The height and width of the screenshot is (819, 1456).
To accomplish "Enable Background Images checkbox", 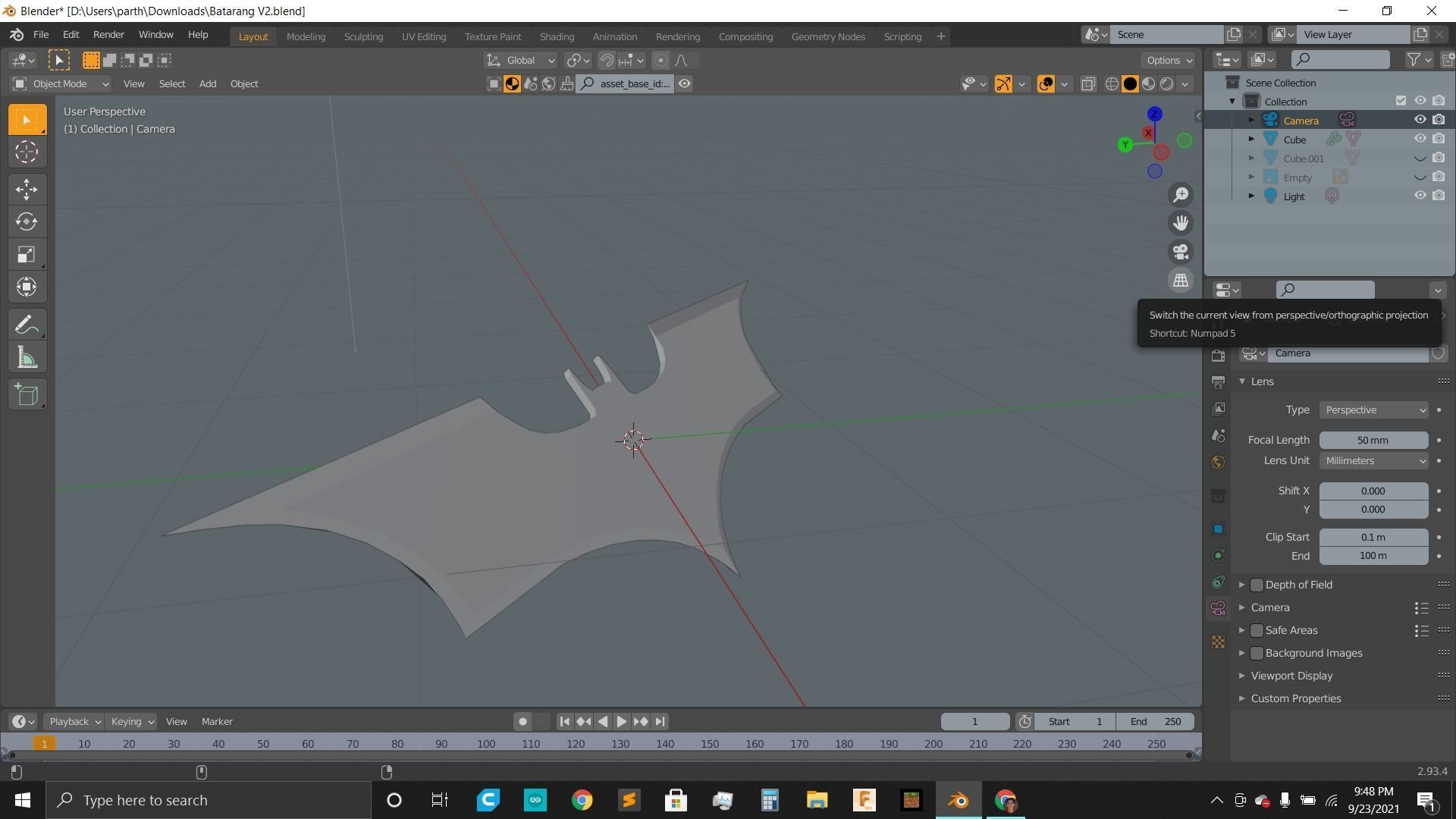I will click(1257, 653).
